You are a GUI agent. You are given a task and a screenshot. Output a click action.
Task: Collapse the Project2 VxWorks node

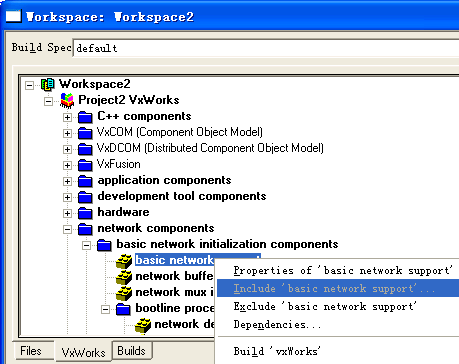pyautogui.click(x=48, y=101)
